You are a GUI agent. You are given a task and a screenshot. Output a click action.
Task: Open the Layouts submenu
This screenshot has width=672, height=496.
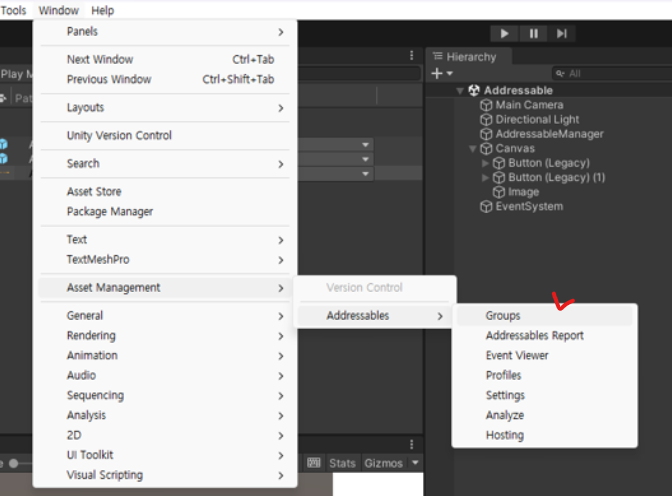point(165,108)
